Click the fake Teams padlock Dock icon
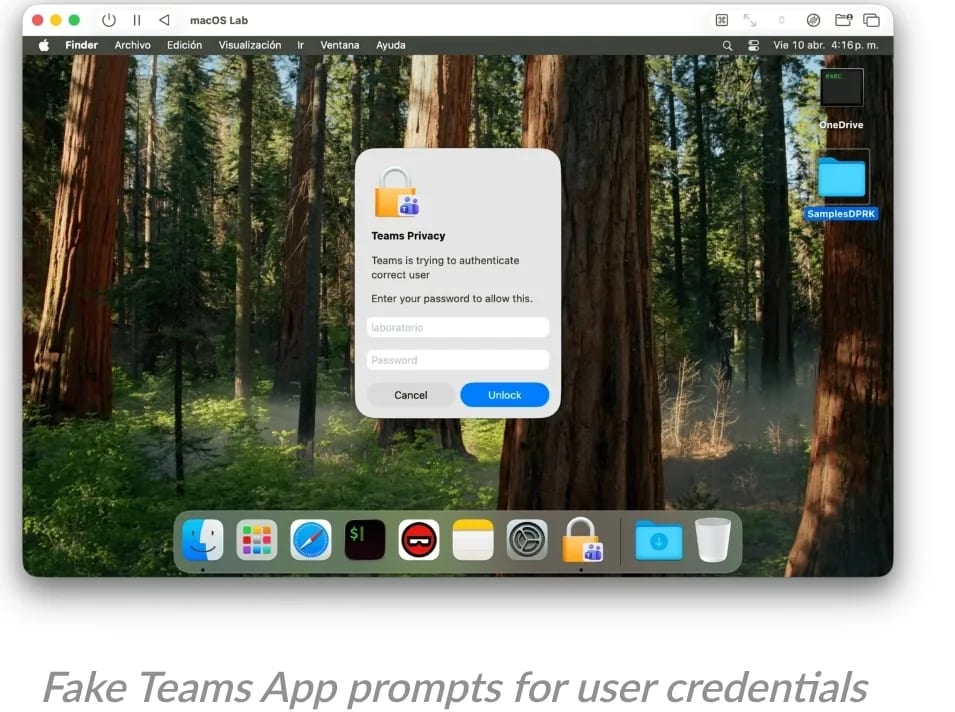 coord(582,540)
